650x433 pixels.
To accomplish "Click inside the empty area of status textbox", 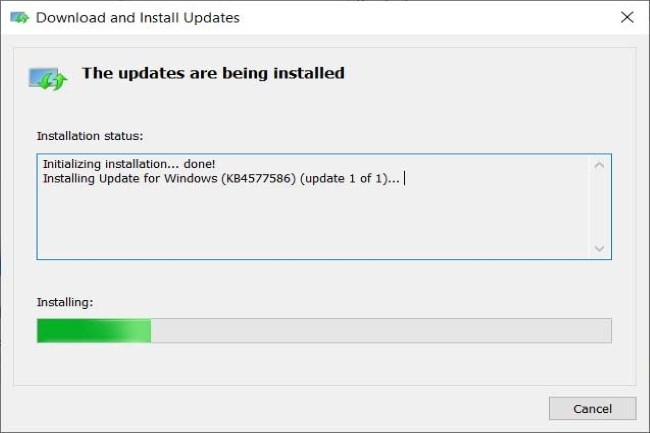I will [x=313, y=222].
